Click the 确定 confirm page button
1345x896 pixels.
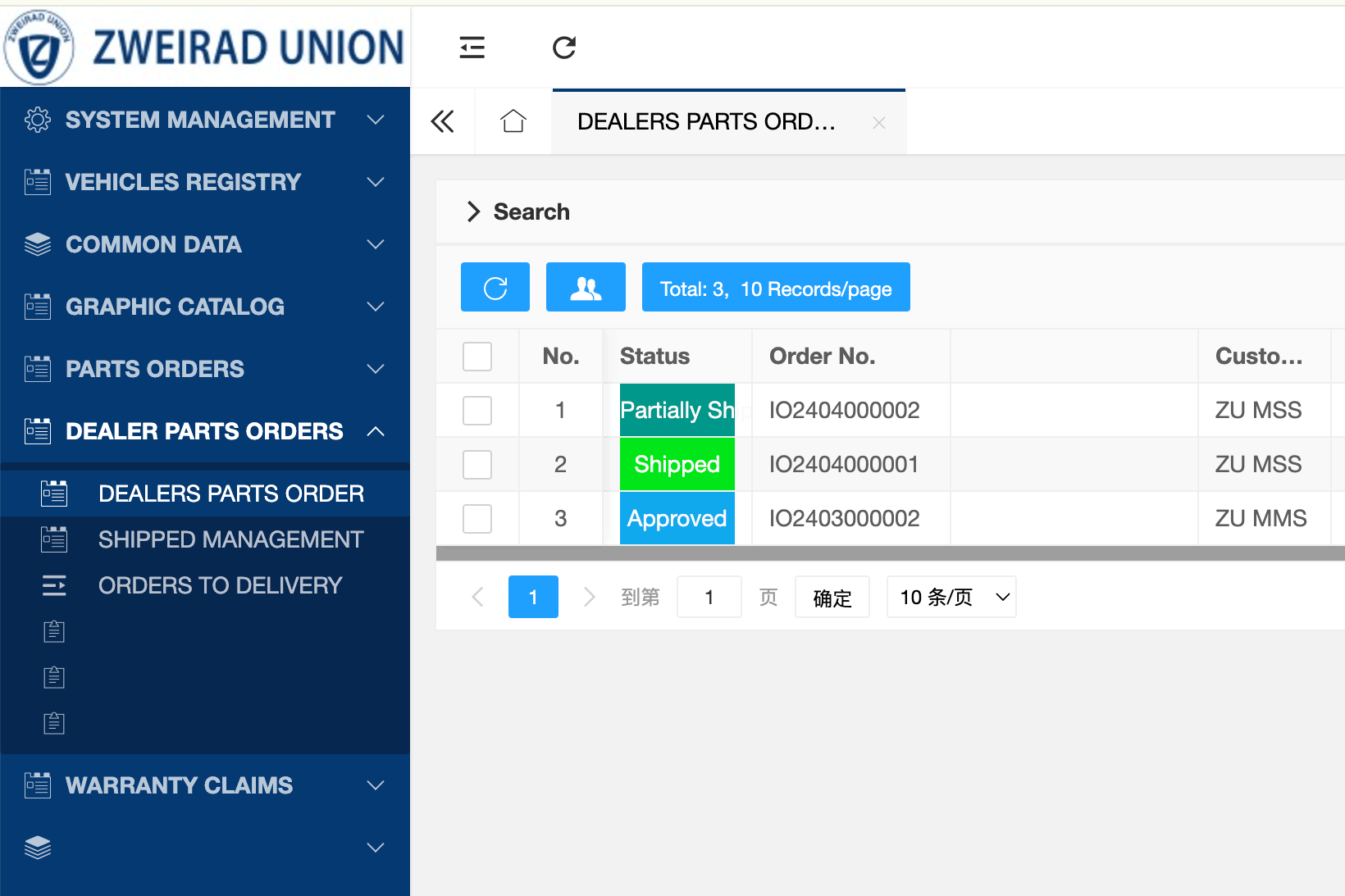(x=832, y=597)
